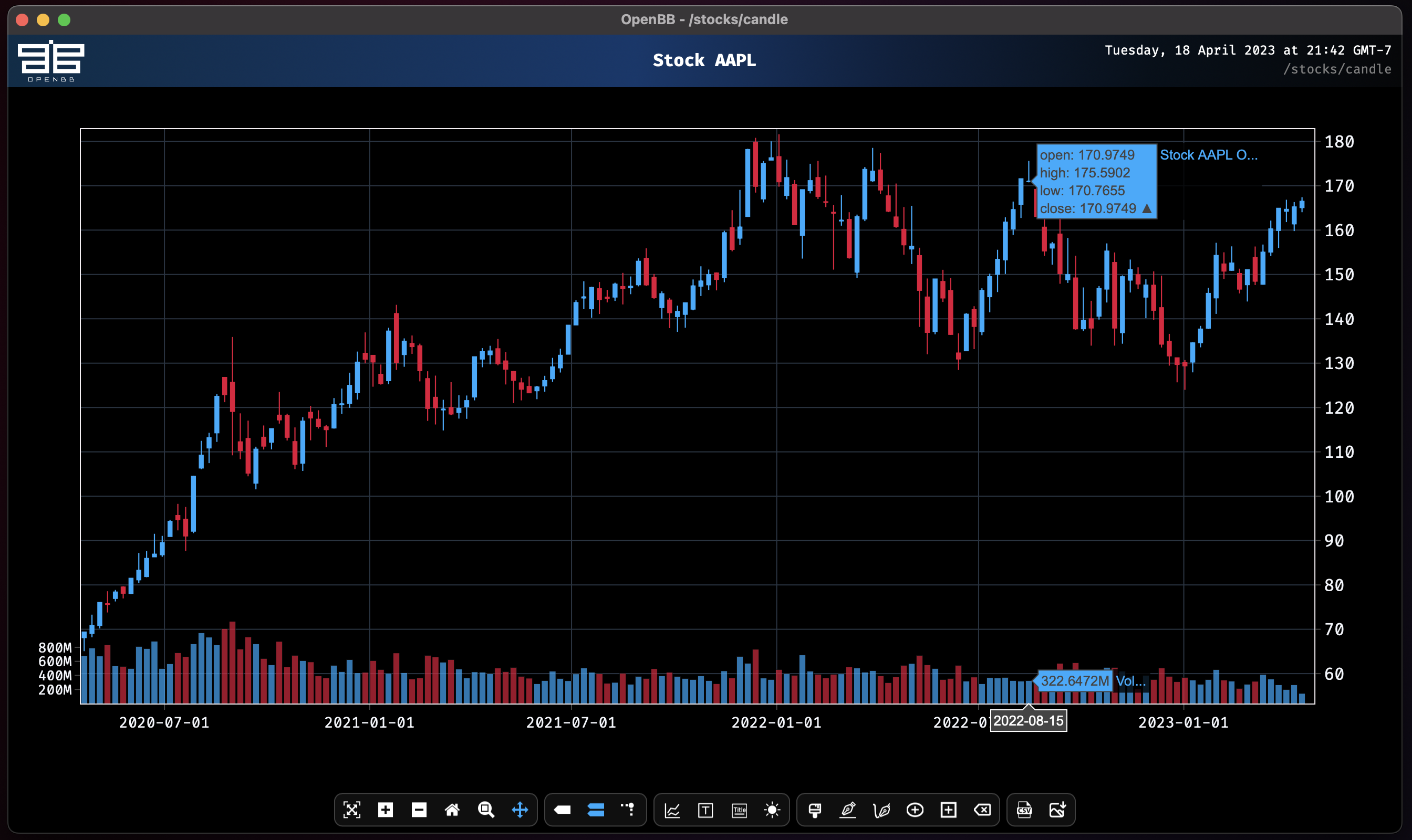Click the window title OpenBB - /stocks/candle
The height and width of the screenshot is (840, 1412).
[x=704, y=19]
